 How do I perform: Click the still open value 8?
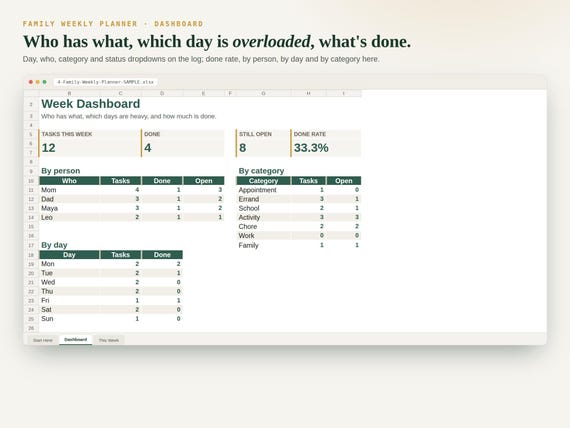[x=242, y=148]
